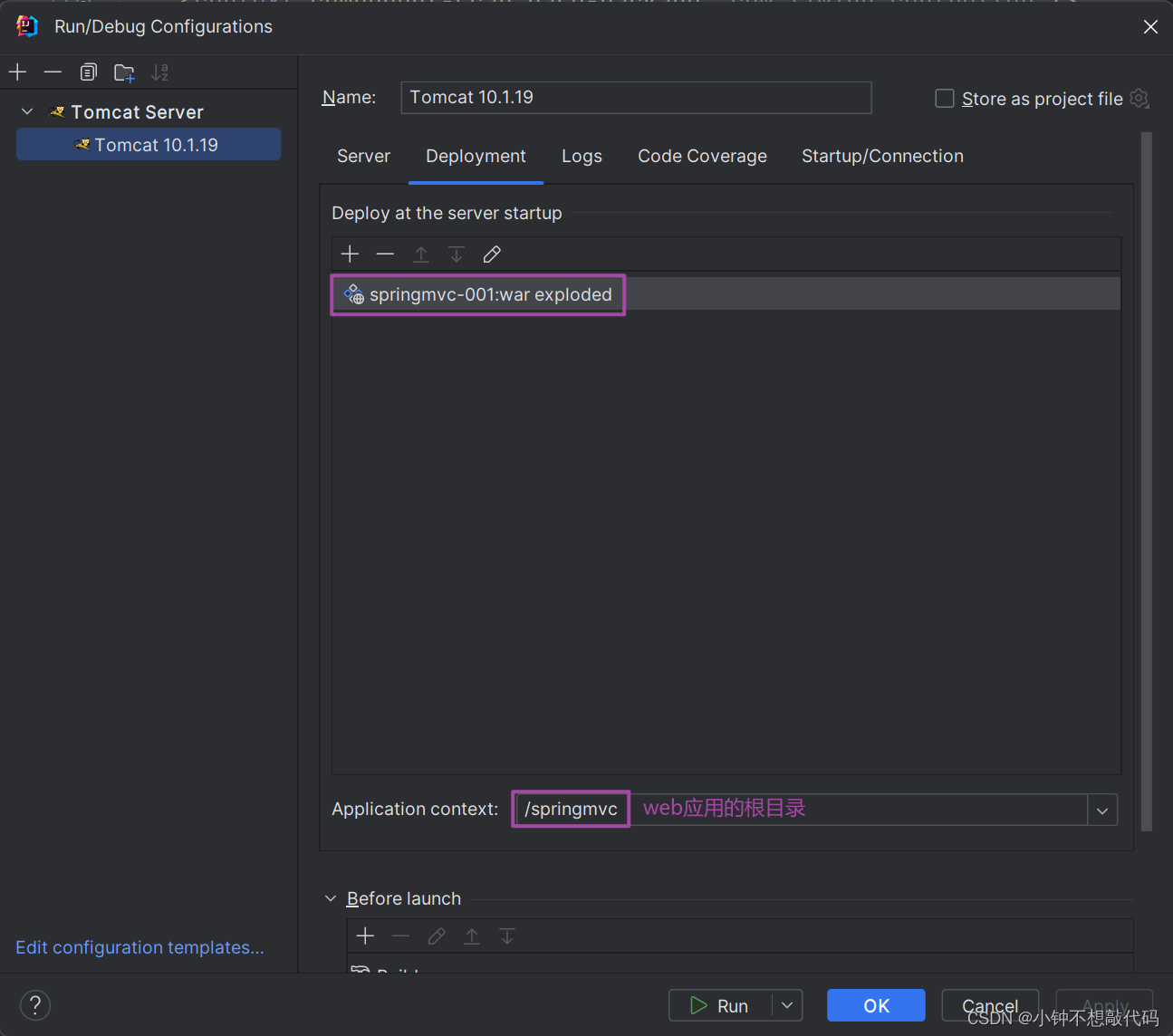1173x1036 pixels.
Task: Open the Run button dropdown arrow
Action: tap(787, 1005)
